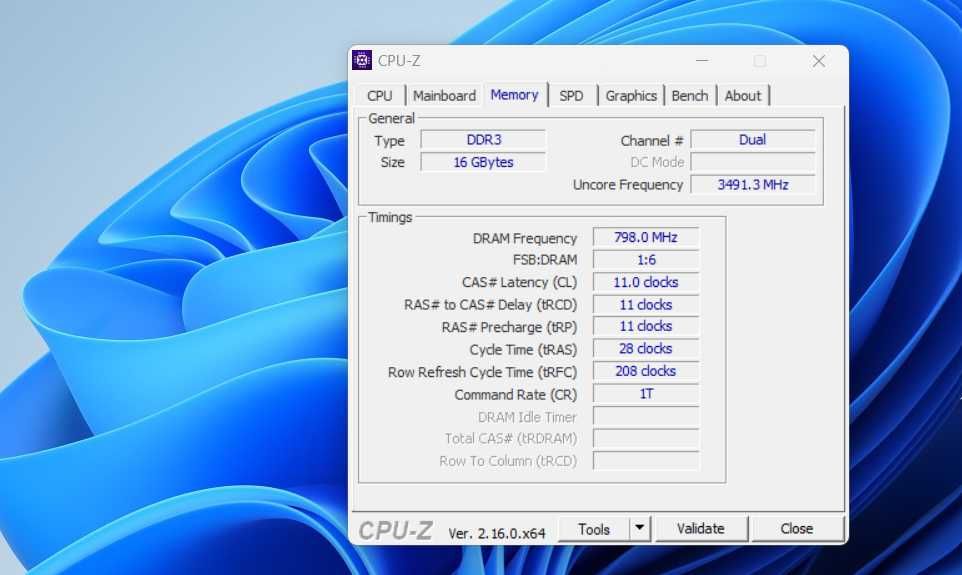The image size is (962, 575).
Task: Click the 16 GBytes size field
Action: point(483,162)
